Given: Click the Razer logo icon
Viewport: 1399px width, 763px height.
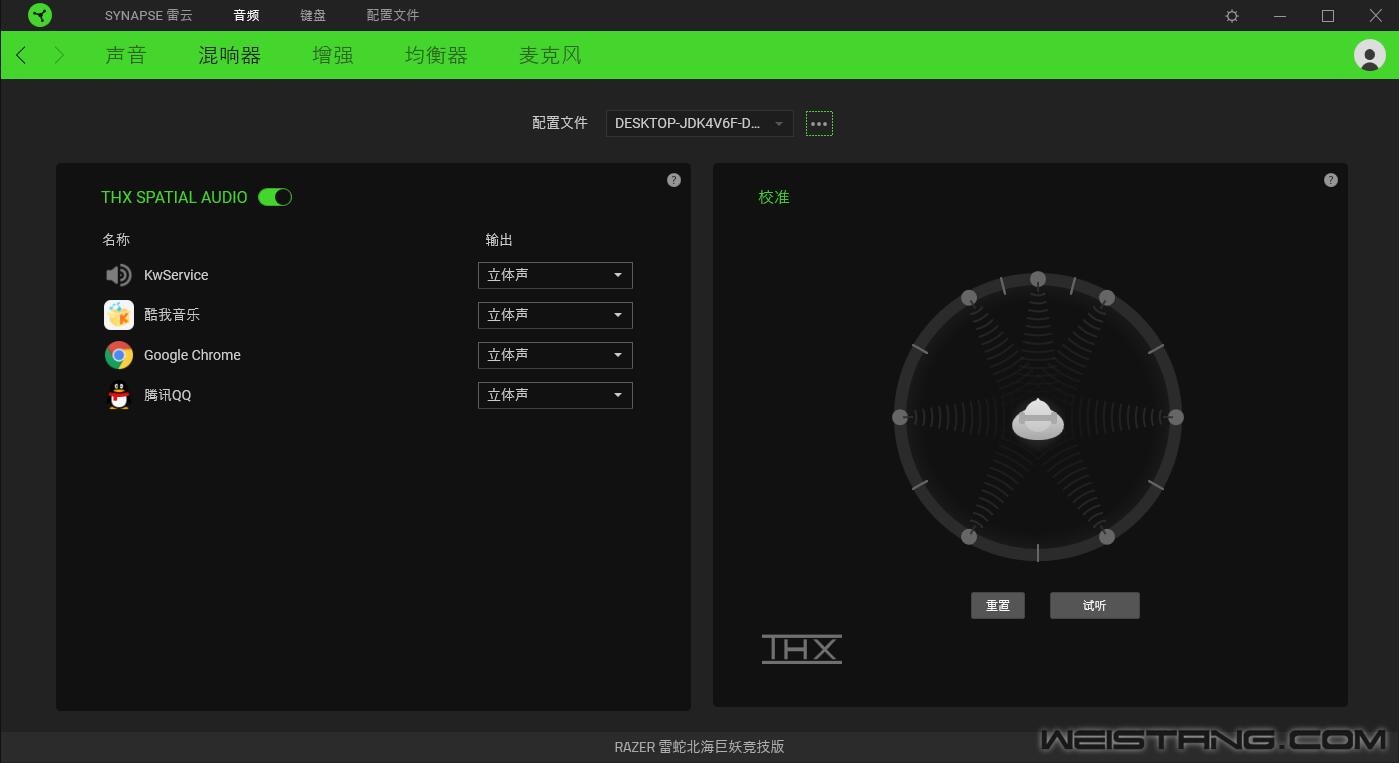Looking at the screenshot, I should coord(40,15).
